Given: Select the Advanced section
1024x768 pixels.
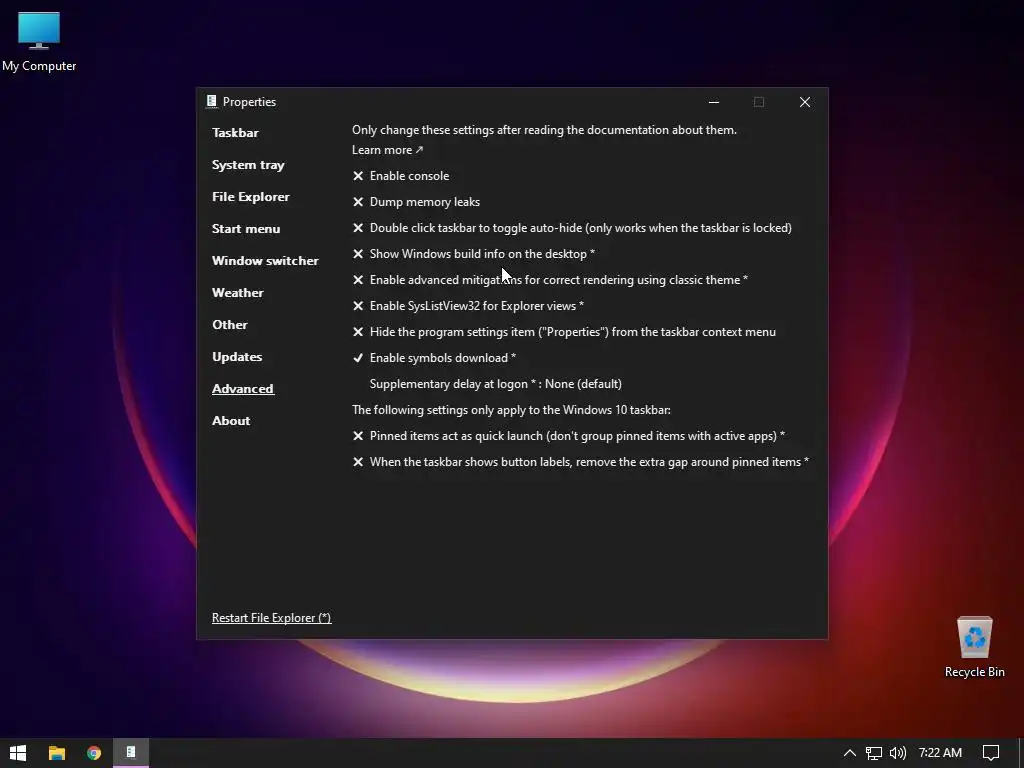Looking at the screenshot, I should coord(243,389).
